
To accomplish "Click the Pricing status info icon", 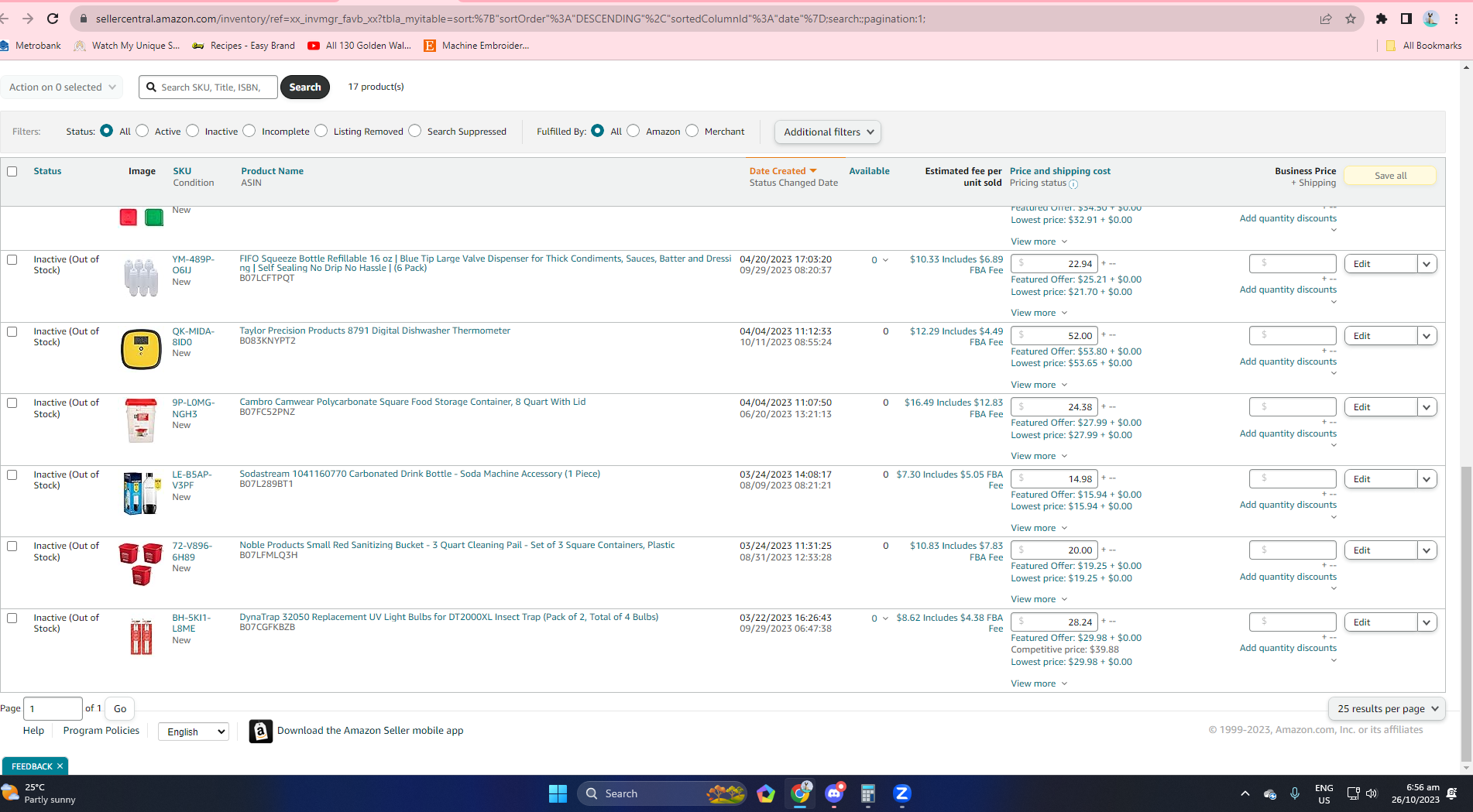I will pos(1073,184).
